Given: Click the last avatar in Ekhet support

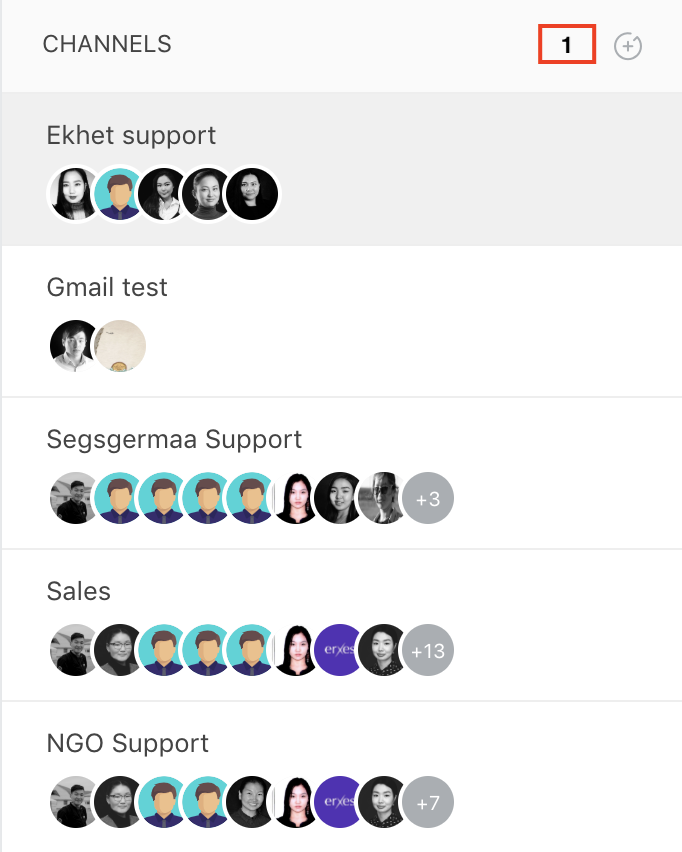Looking at the screenshot, I should click(252, 194).
